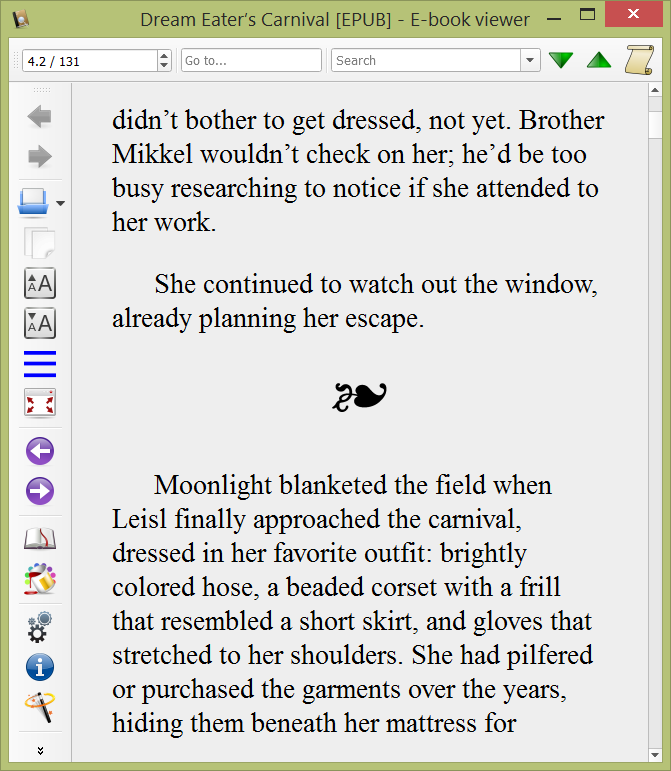Decrease the font size

40,323
